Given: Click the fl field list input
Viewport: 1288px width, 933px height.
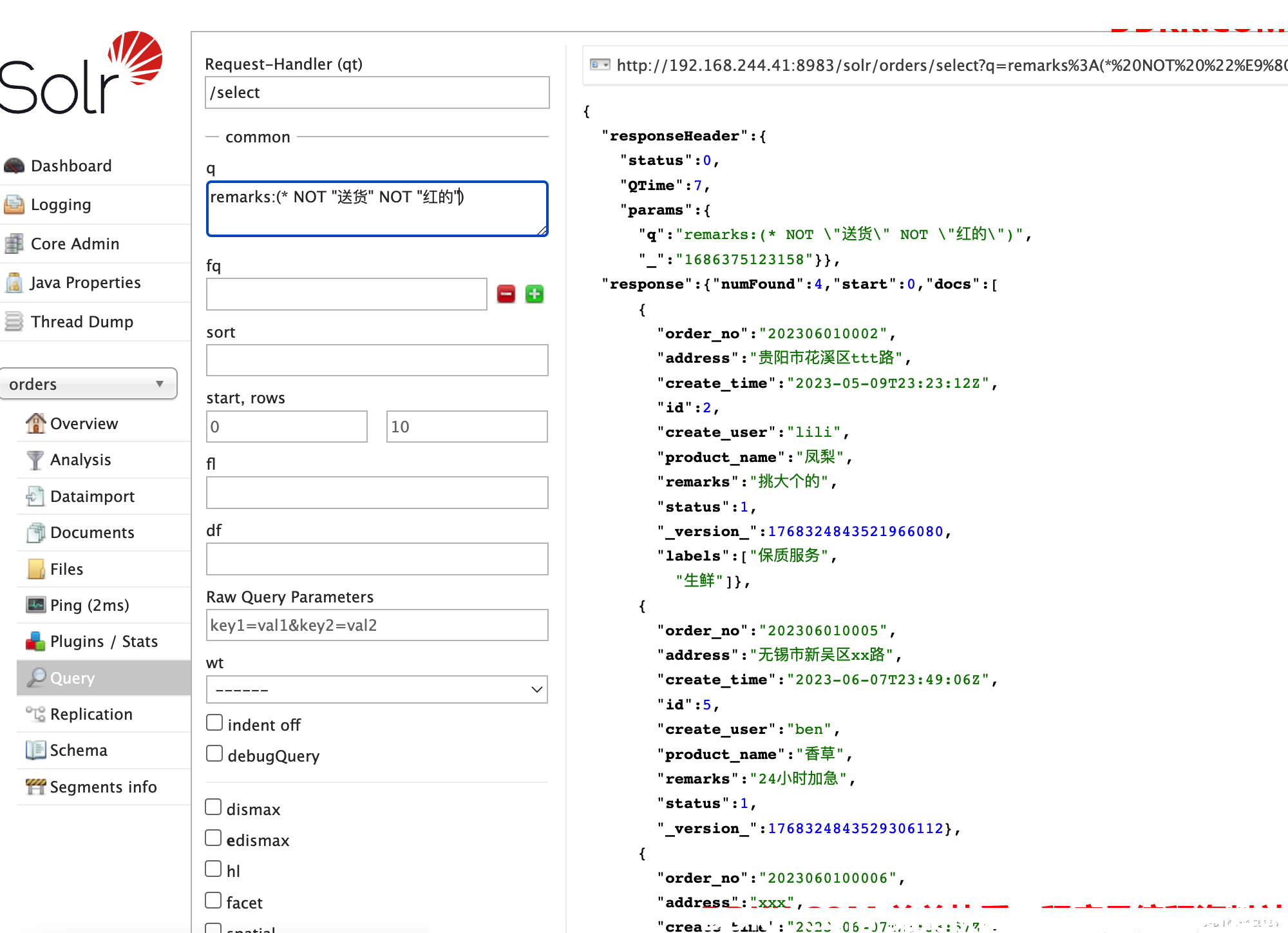Looking at the screenshot, I should [377, 493].
